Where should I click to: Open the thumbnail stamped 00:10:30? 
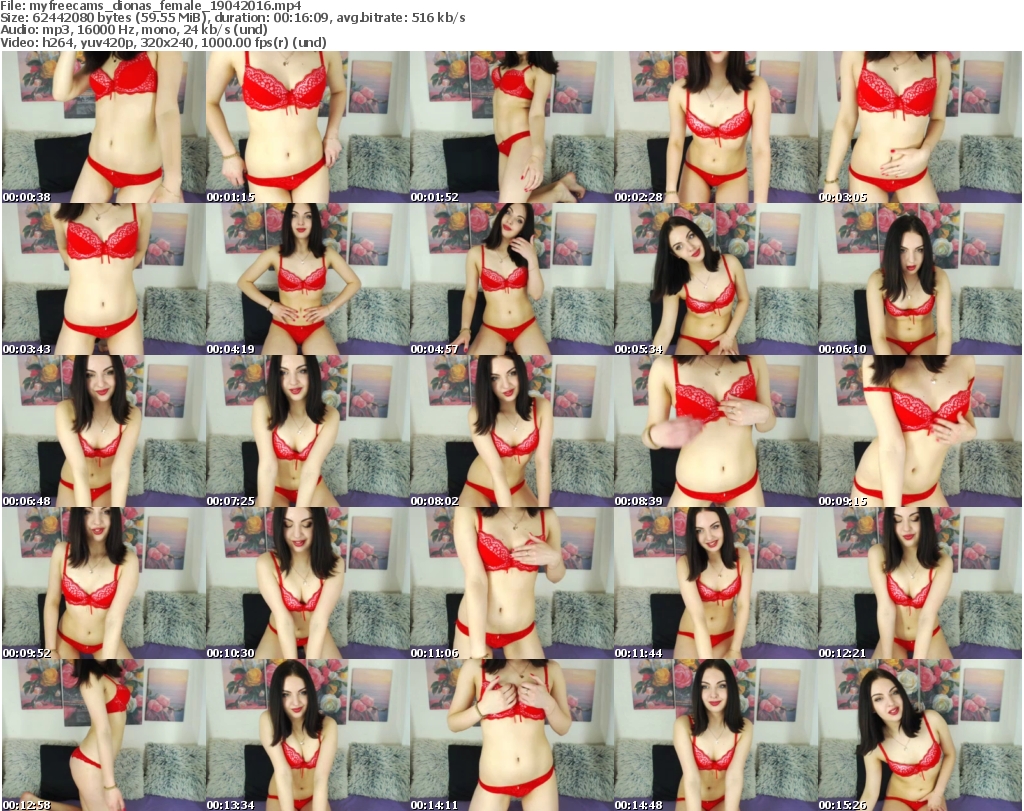click(x=308, y=584)
